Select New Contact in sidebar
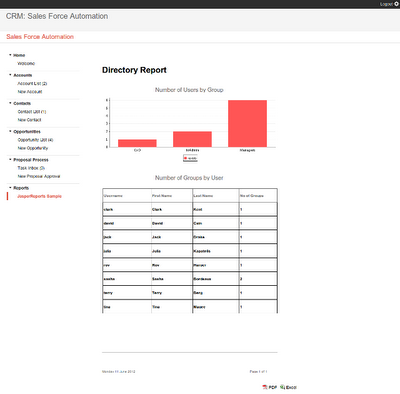 click(29, 120)
